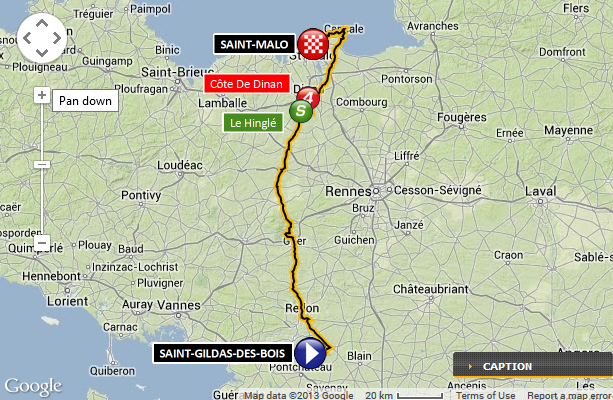Pan the map right

click(x=57, y=38)
